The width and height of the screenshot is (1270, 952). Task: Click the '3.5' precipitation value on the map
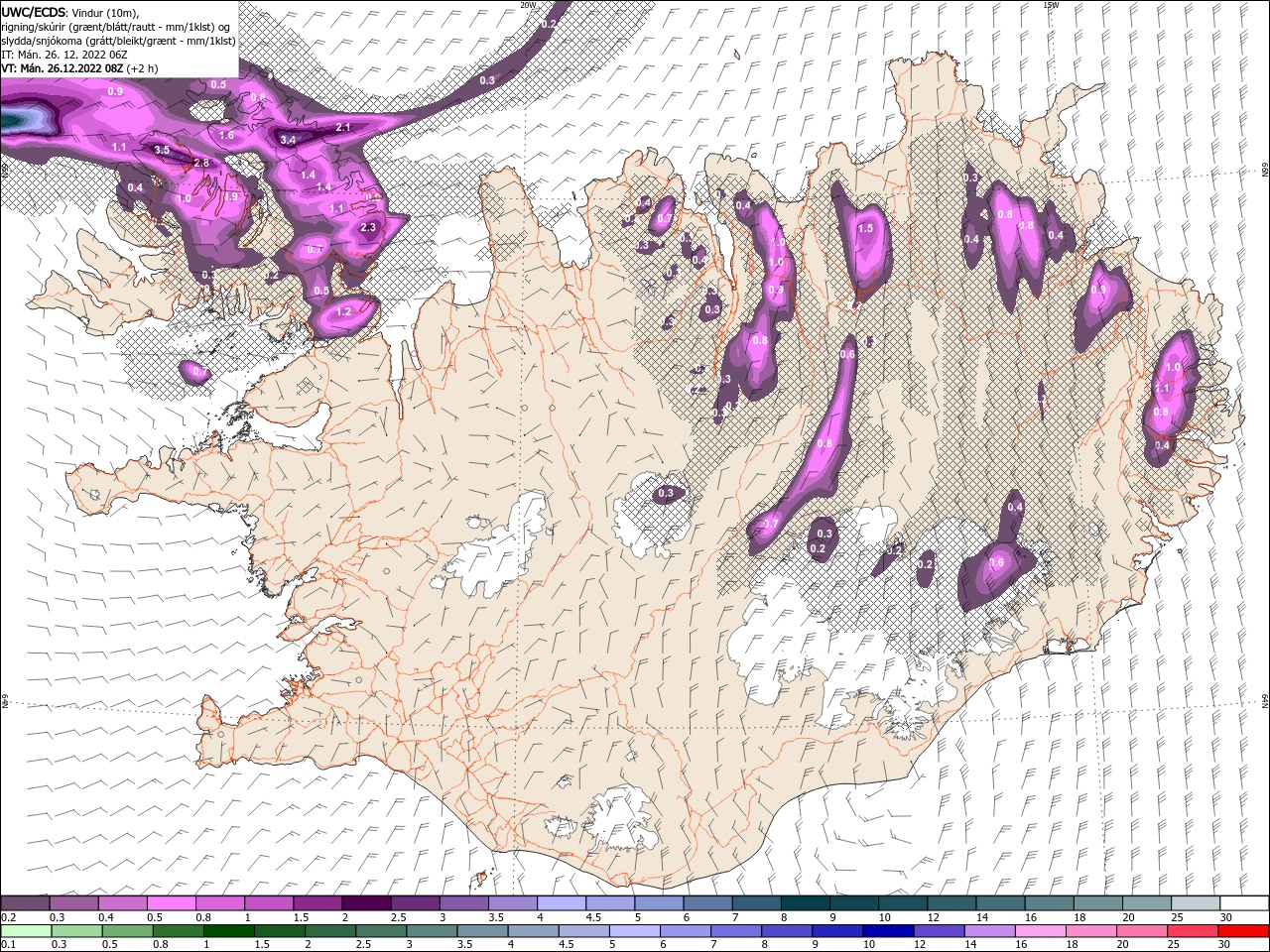tap(162, 150)
